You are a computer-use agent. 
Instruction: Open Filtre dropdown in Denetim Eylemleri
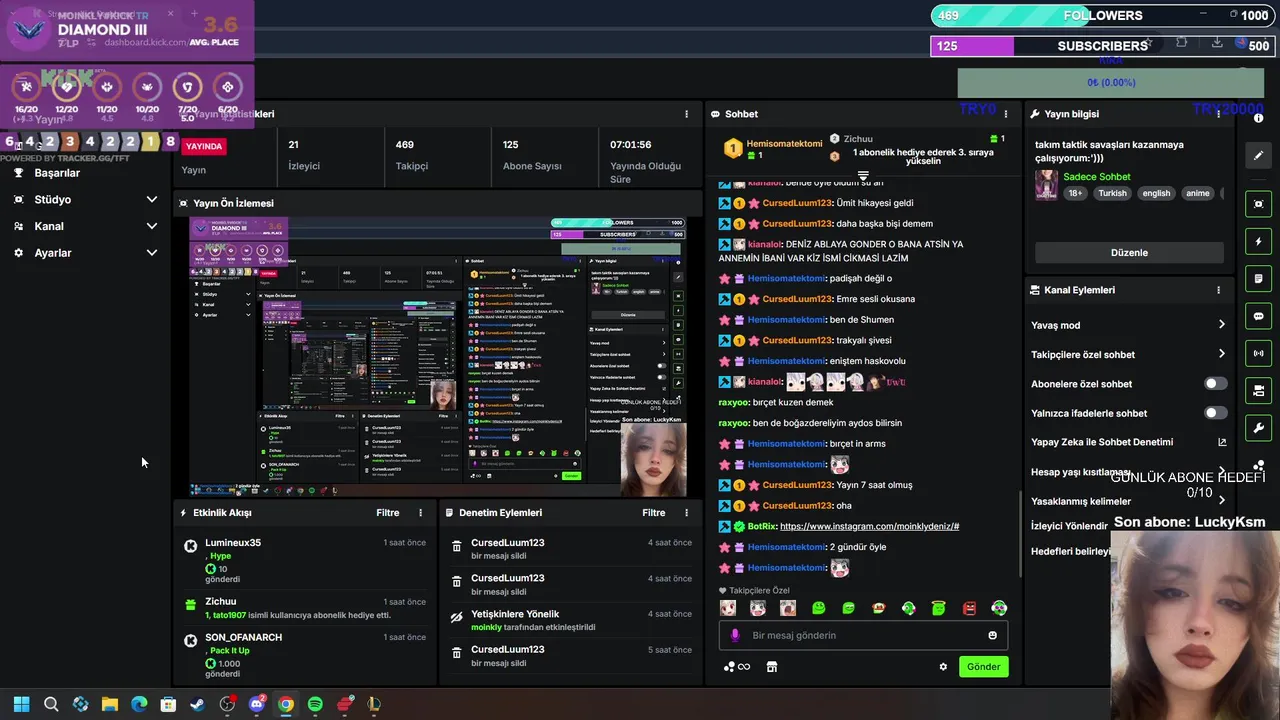tap(653, 513)
